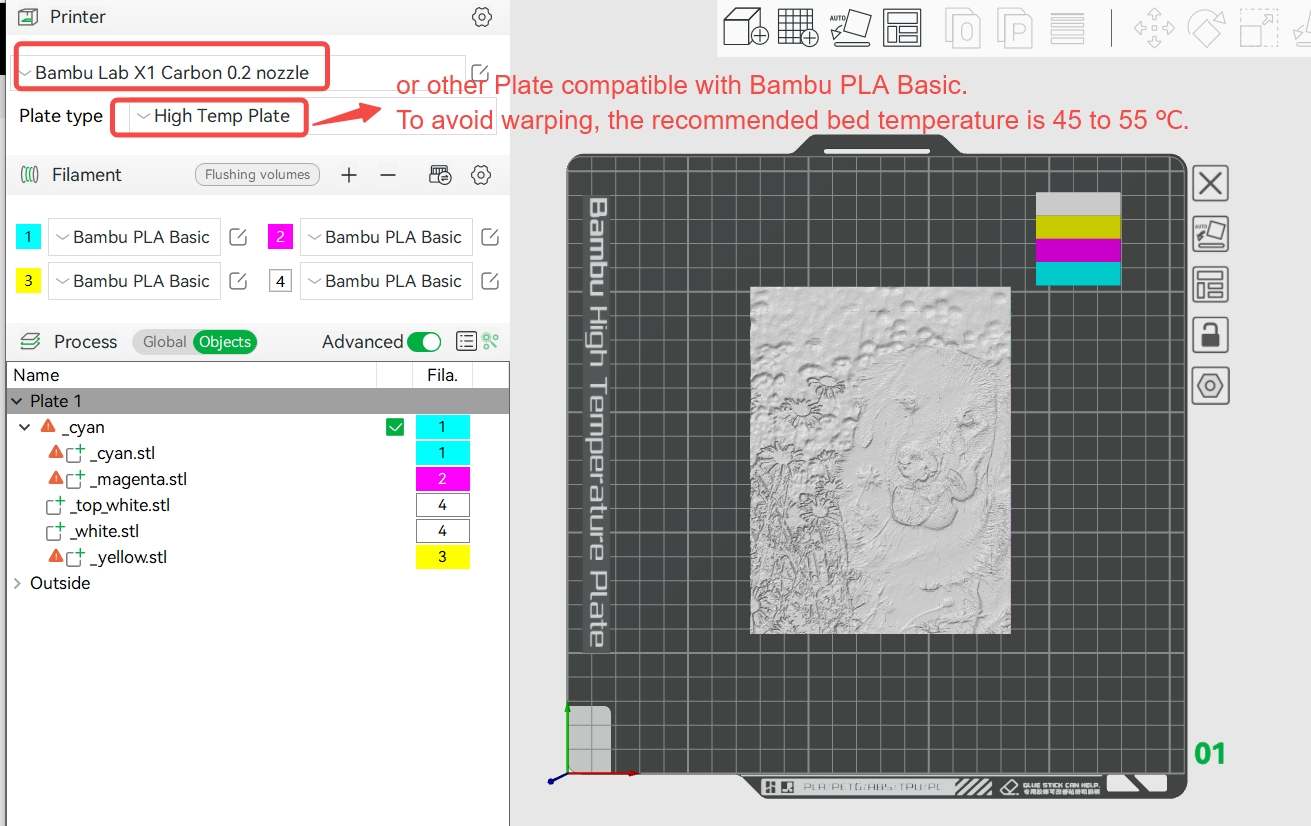Open filament 4 Bambu PLA Basic dropdown
The height and width of the screenshot is (826, 1311).
point(386,281)
